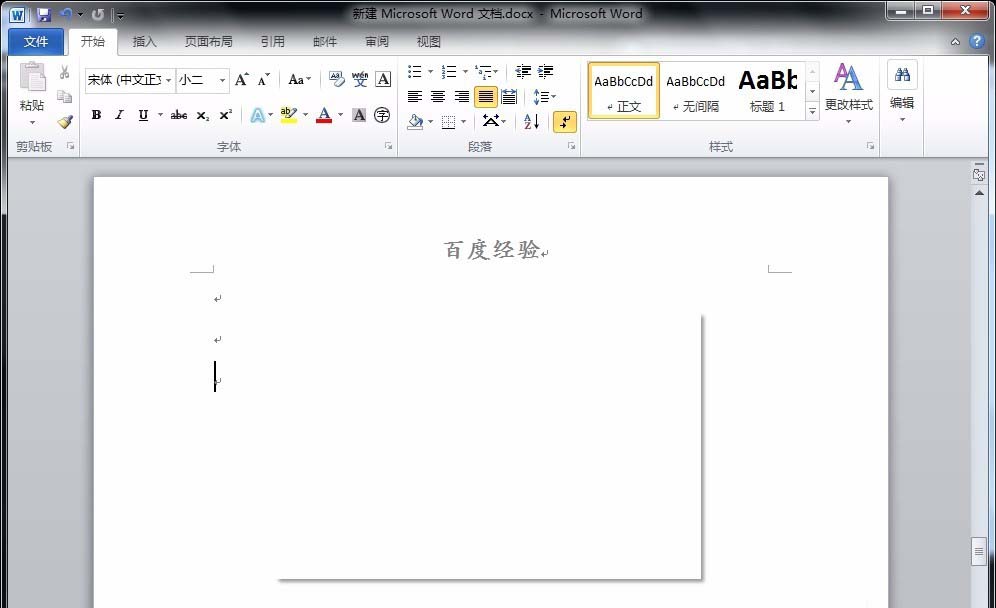Decrease font size with Shrink Font

tap(263, 79)
